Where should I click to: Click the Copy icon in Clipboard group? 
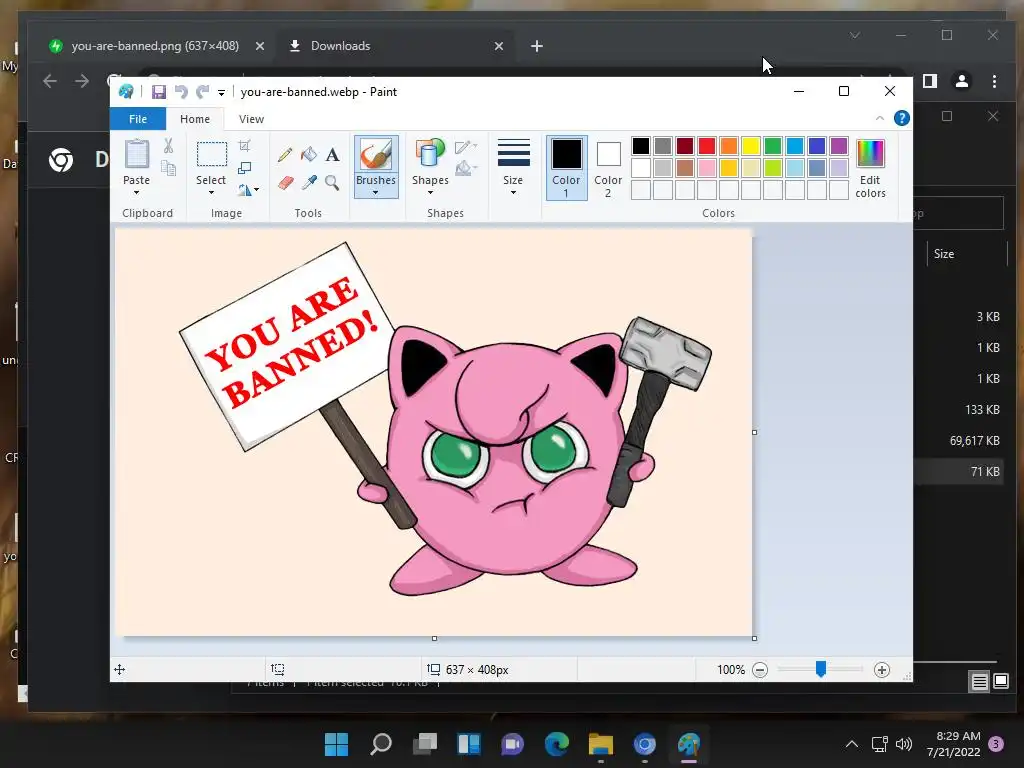coord(168,168)
